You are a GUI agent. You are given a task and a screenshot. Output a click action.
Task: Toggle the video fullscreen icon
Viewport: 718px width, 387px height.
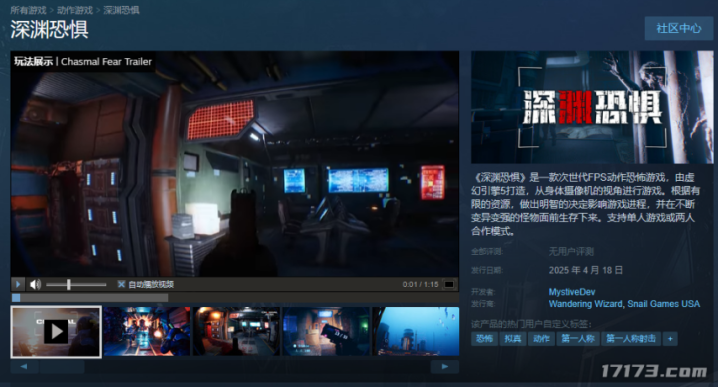(x=449, y=284)
